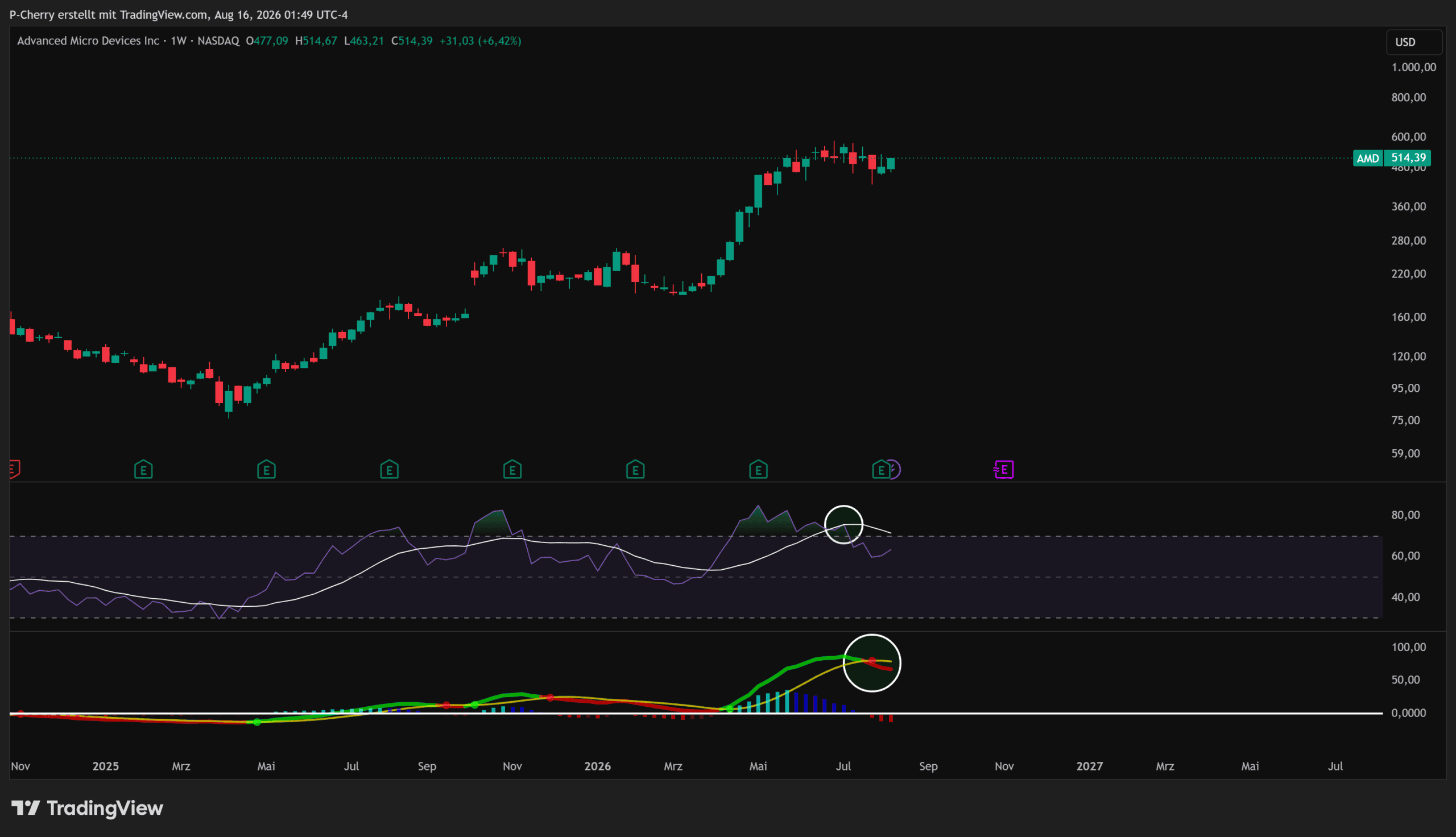Click the high value H514,67

[x=316, y=41]
